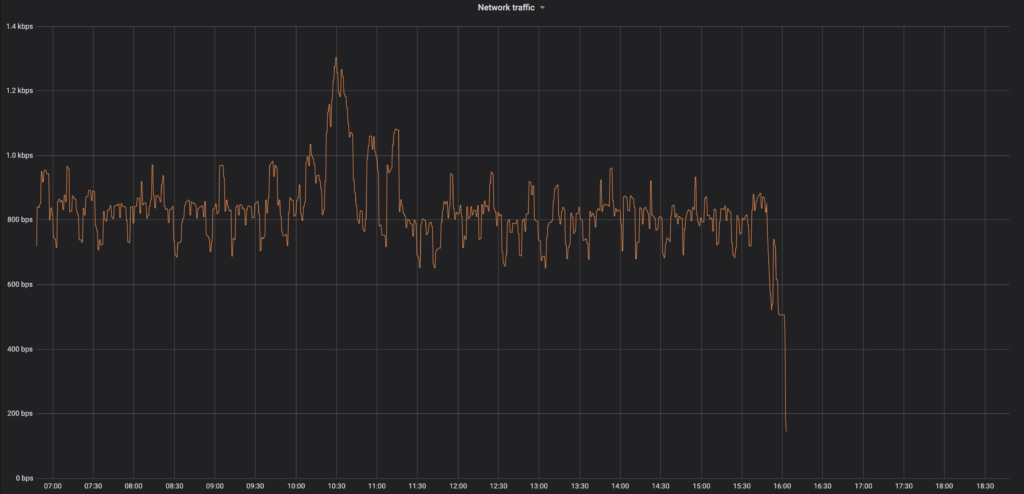1024x494 pixels.
Task: Select the 800 bps y-axis label
Action: 19,220
